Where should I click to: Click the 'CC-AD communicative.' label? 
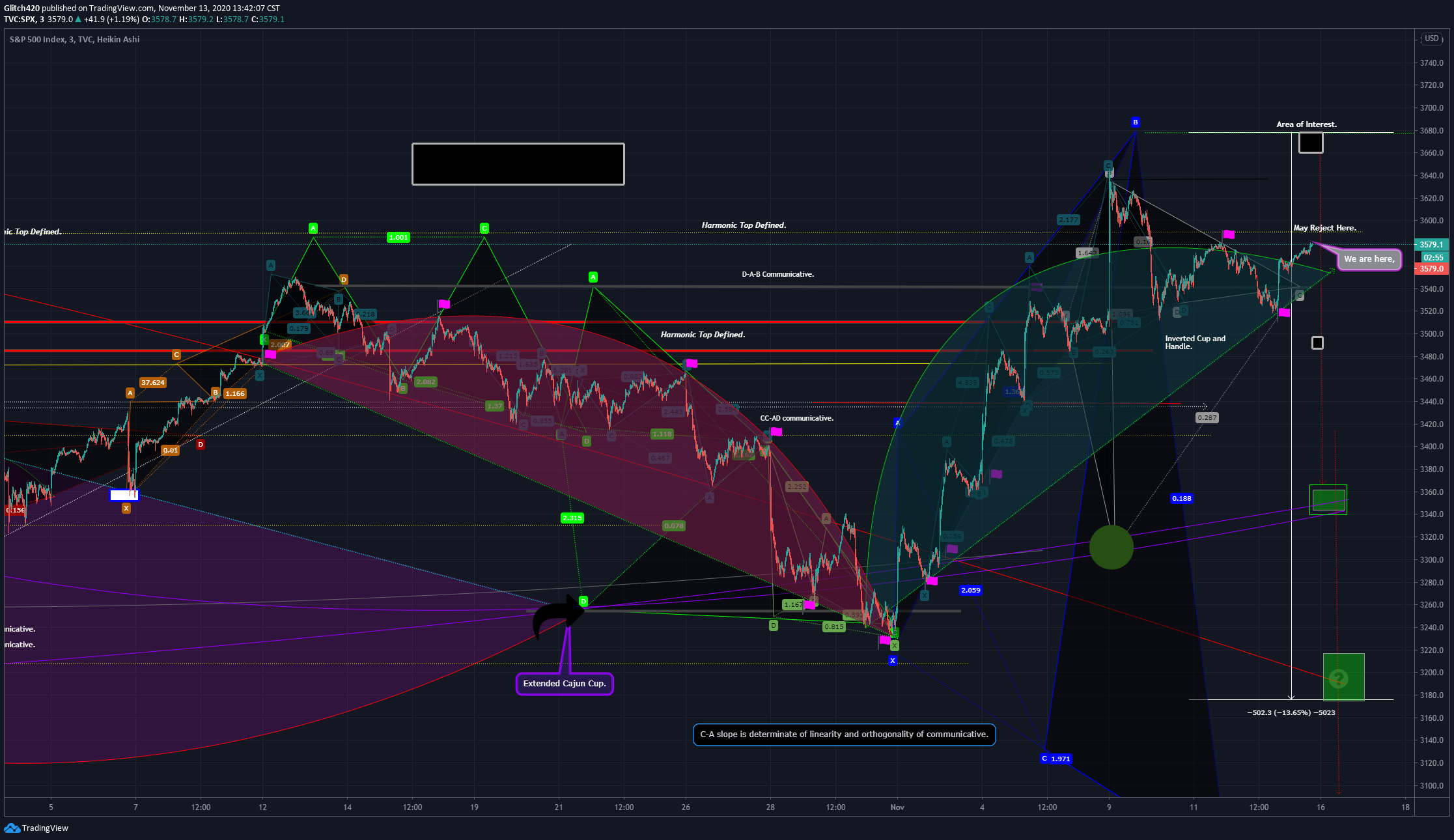(x=796, y=418)
